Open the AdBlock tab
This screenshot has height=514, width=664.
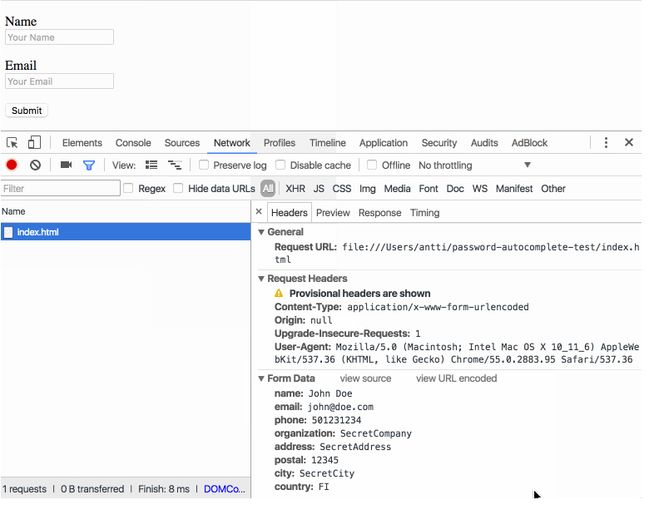[529, 143]
